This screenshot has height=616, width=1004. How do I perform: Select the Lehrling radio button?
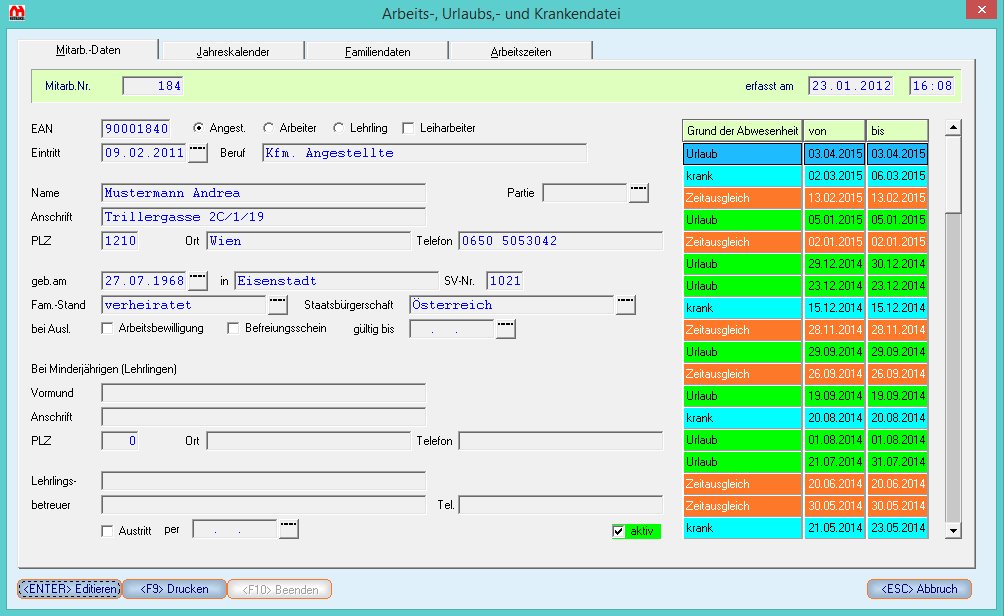(339, 128)
